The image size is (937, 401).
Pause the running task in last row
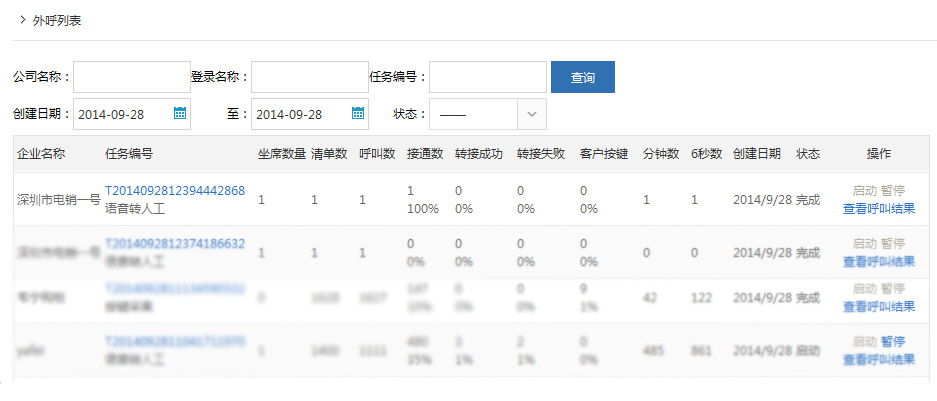click(x=892, y=342)
